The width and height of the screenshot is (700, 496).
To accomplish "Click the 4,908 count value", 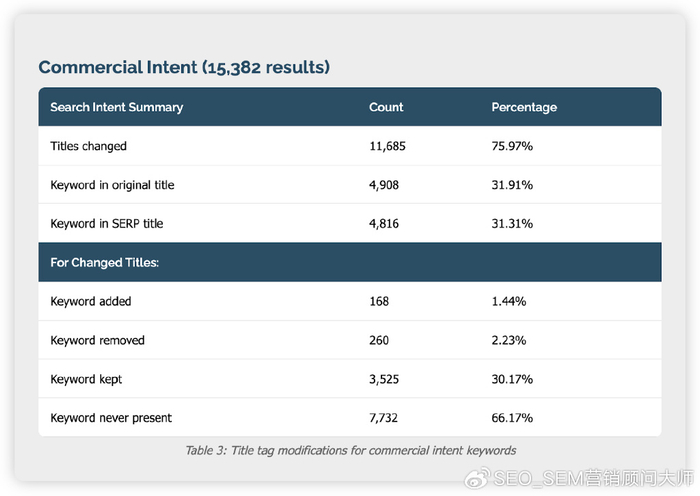I will click(x=384, y=185).
